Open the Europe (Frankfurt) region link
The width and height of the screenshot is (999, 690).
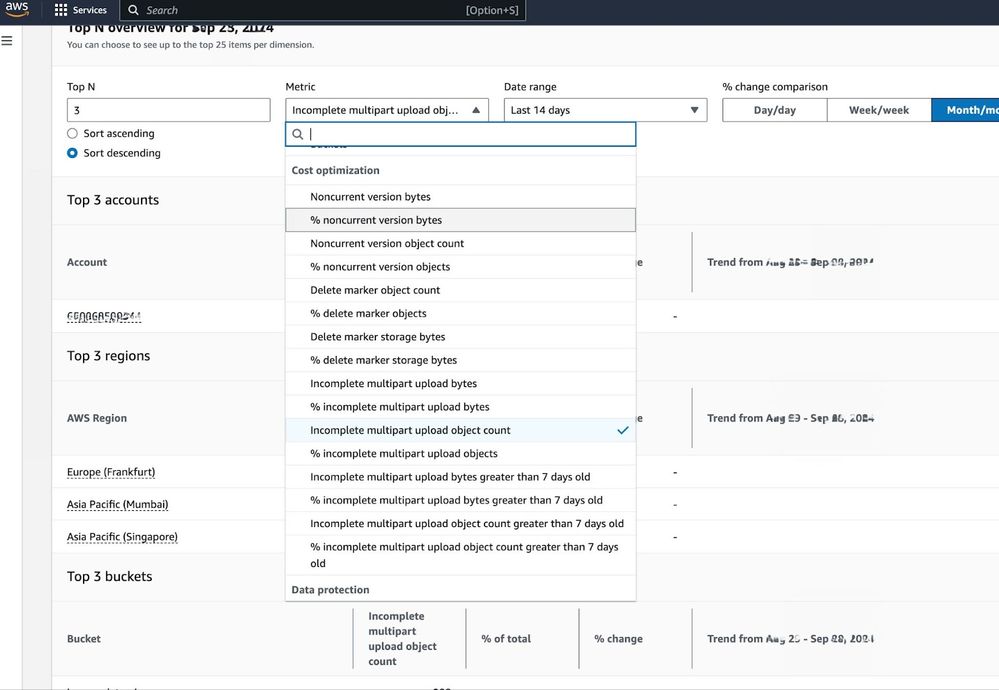point(111,472)
